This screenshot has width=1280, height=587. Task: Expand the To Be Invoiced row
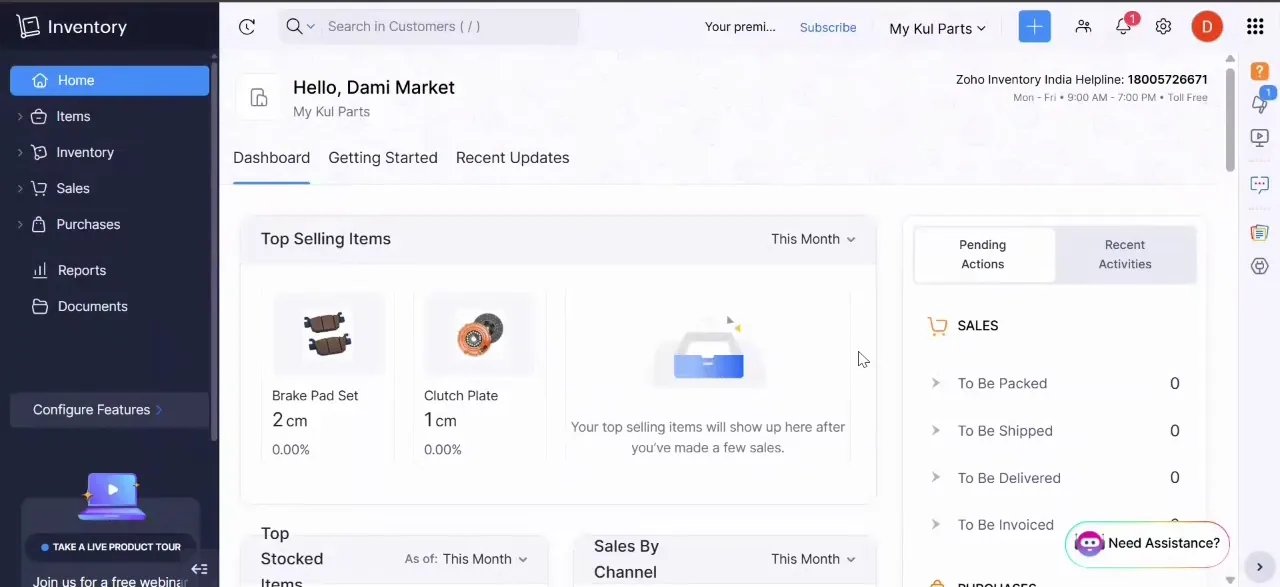pos(936,524)
